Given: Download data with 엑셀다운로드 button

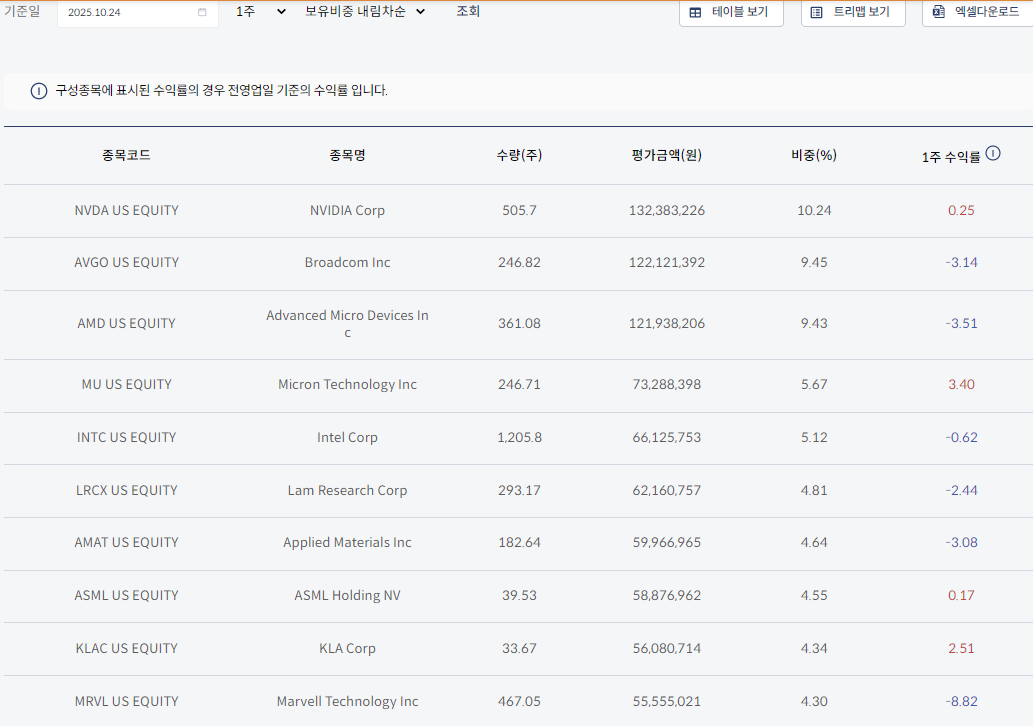Looking at the screenshot, I should pos(978,13).
